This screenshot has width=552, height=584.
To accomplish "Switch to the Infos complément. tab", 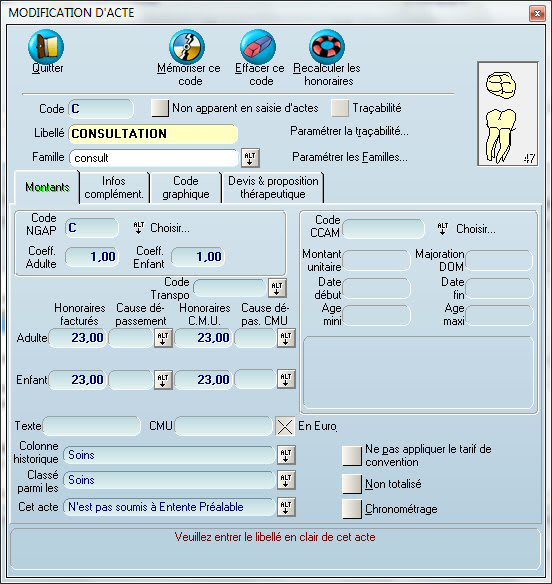I will tap(114, 187).
